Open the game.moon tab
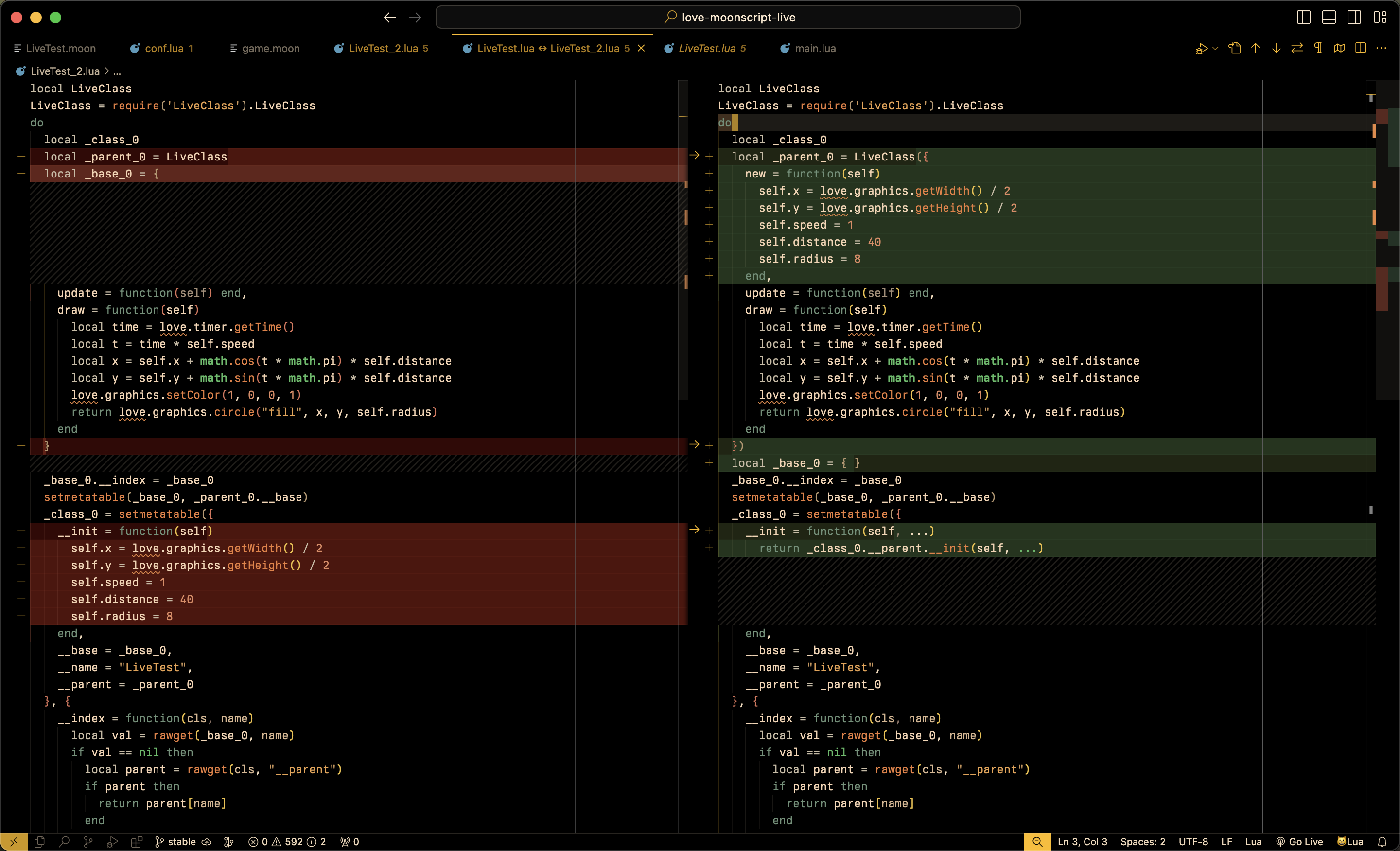The height and width of the screenshot is (851, 1400). [265, 48]
